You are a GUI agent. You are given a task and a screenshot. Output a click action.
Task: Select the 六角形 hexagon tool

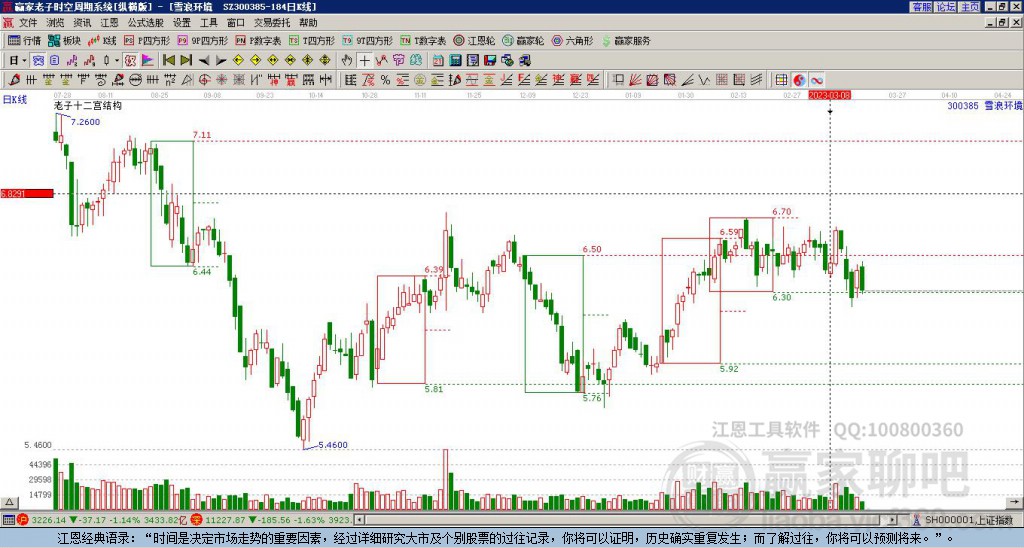click(x=572, y=40)
